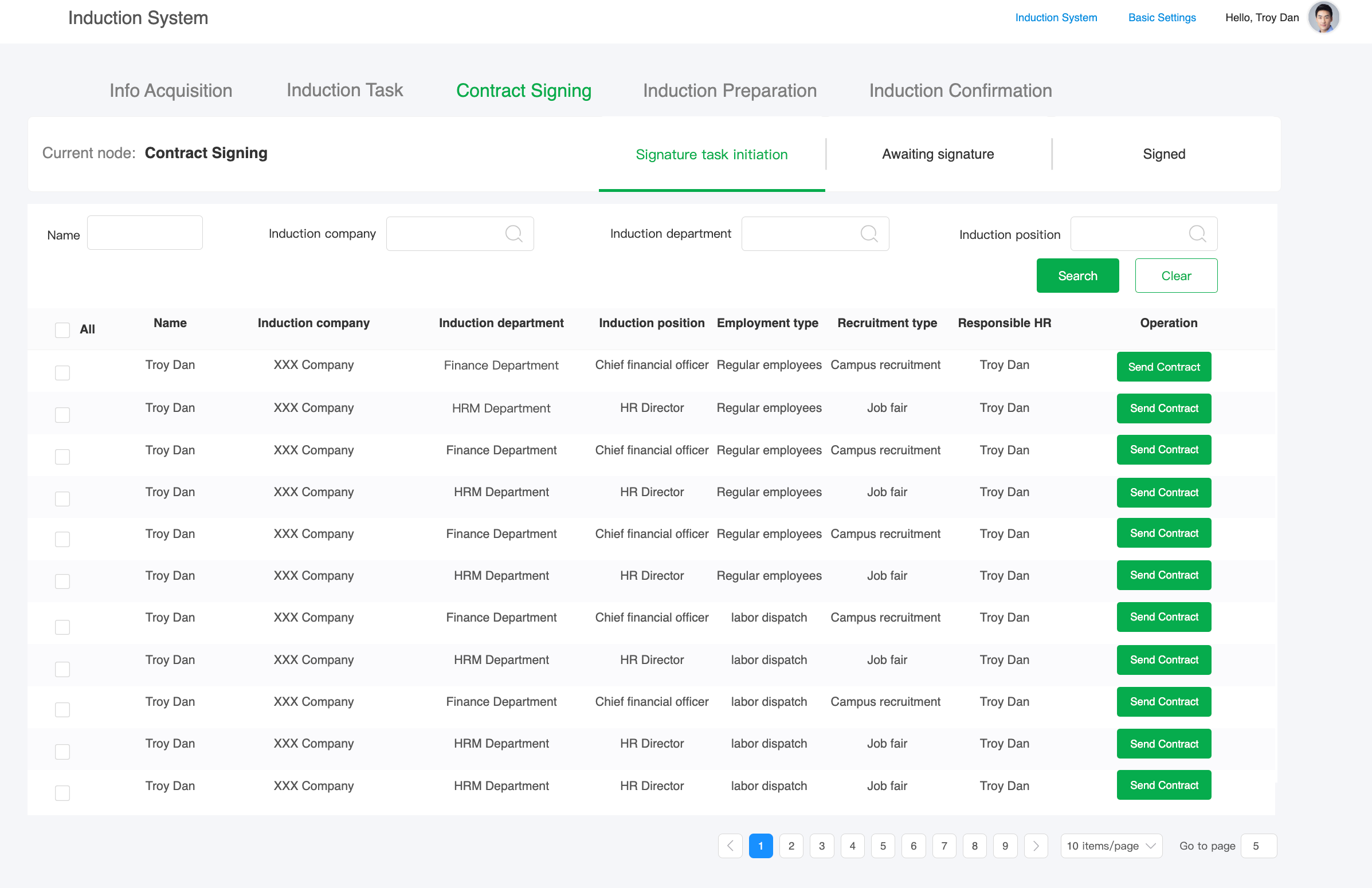Switch to the Awaiting signature tab
The image size is (1372, 888).
[938, 154]
